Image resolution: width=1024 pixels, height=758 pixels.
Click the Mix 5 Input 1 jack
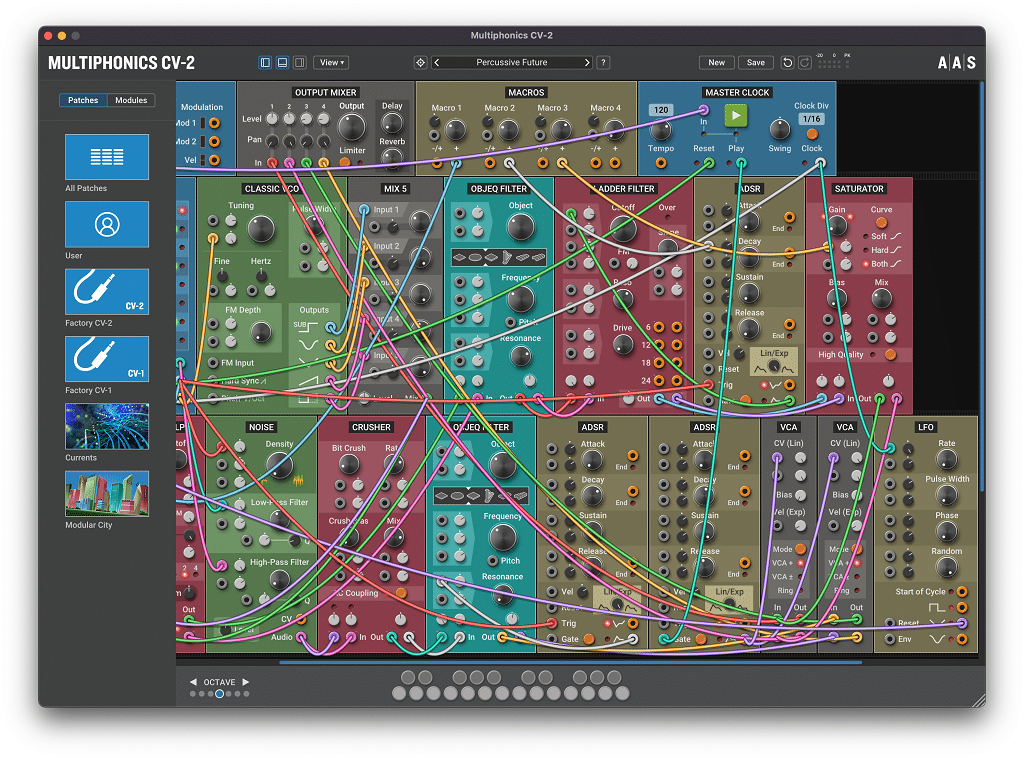364,210
